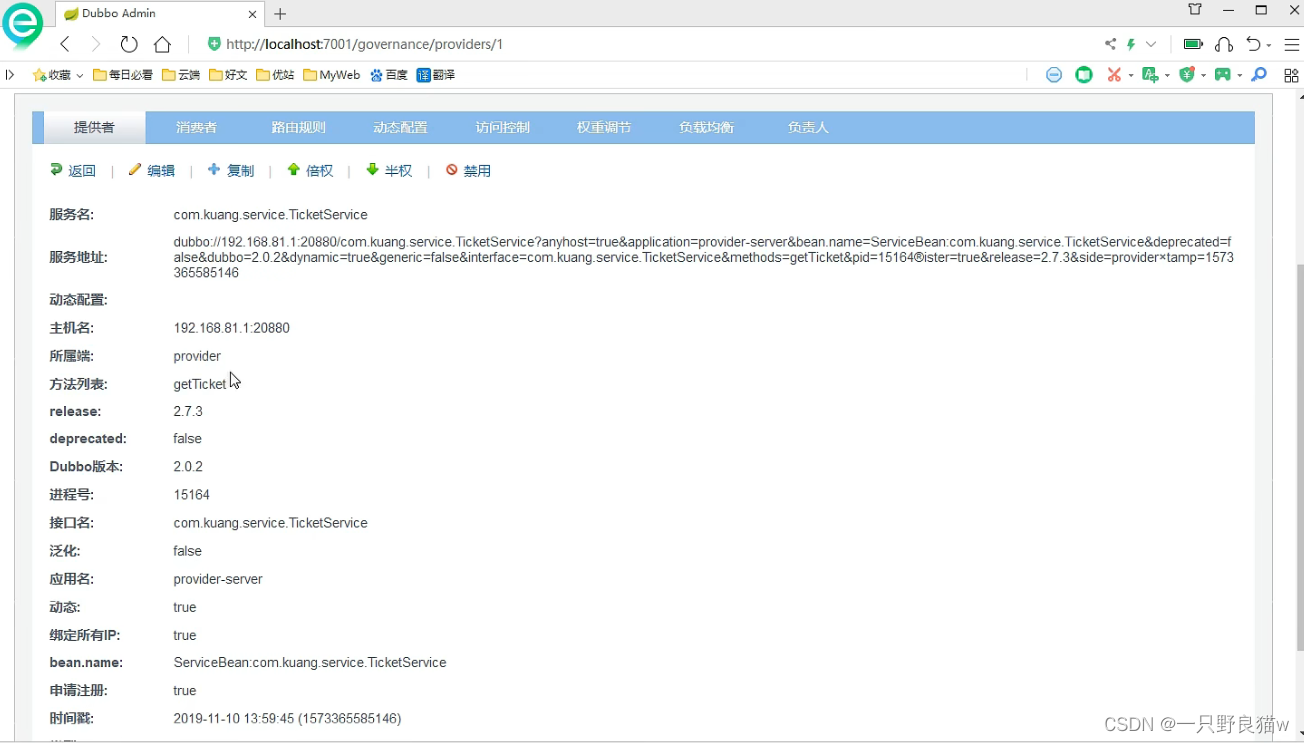Viewport: 1304px width, 743px height.
Task: Select the 提供者 tab
Action: click(94, 127)
